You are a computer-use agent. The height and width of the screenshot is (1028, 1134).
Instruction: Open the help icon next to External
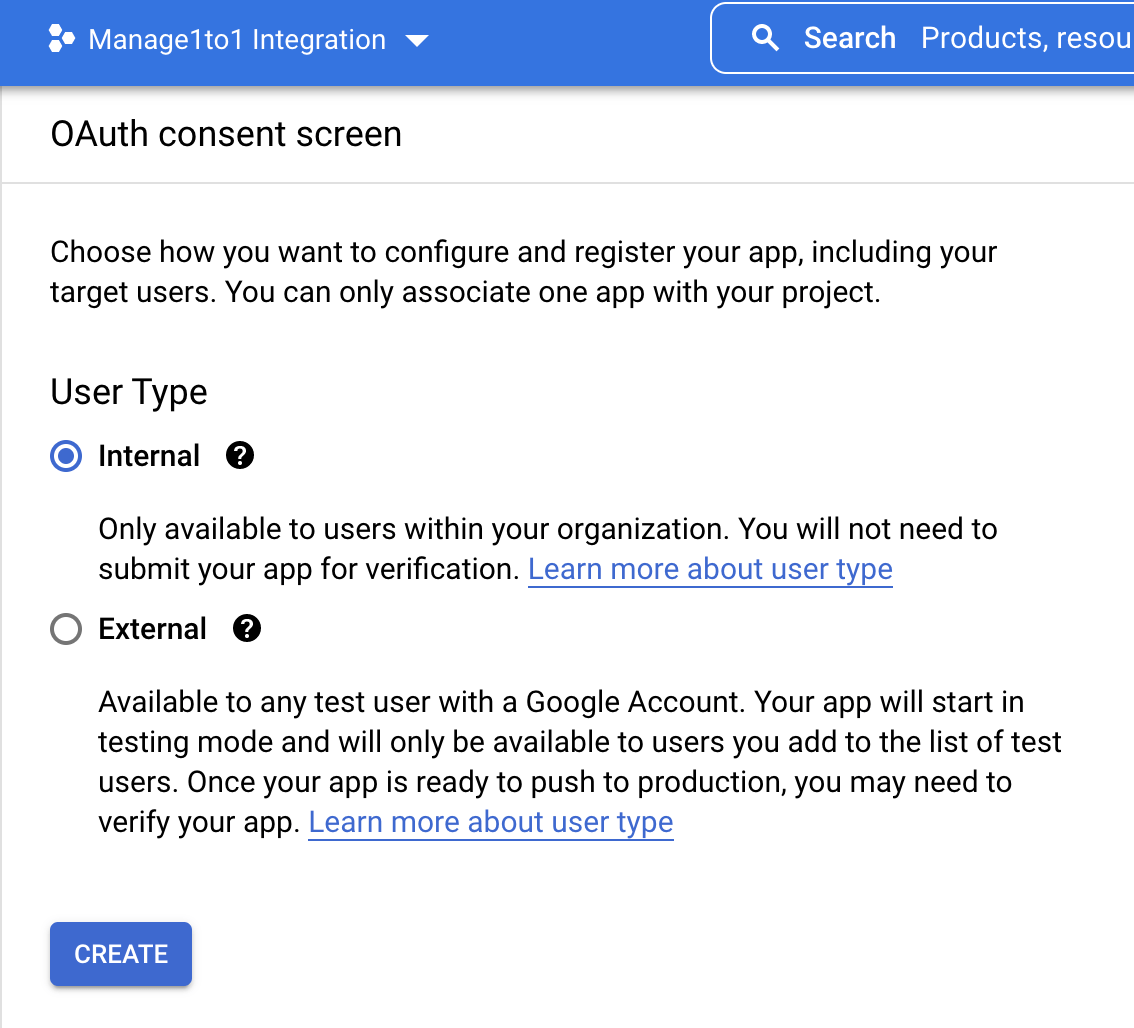point(246,629)
